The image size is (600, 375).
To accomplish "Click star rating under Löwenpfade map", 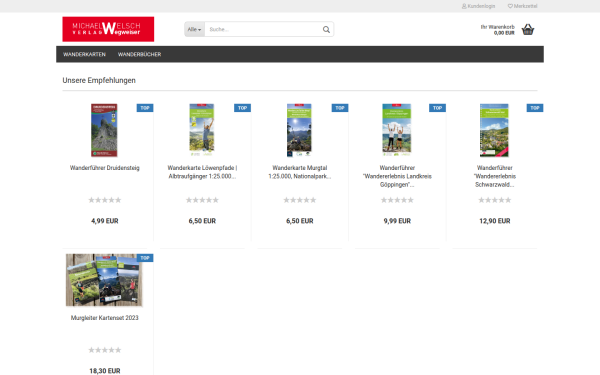I will 202,200.
